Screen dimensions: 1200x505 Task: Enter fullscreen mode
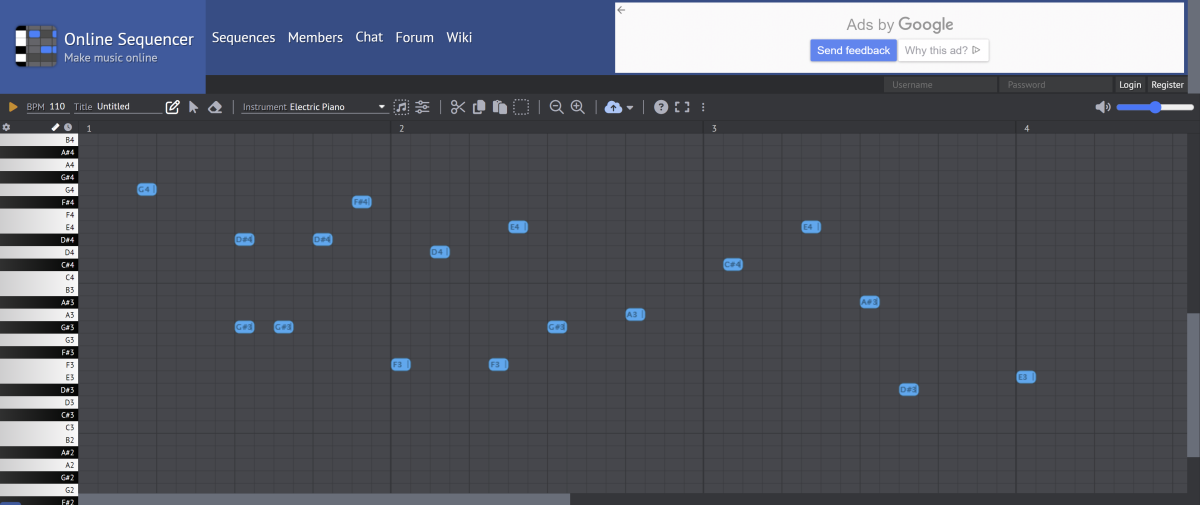point(683,107)
